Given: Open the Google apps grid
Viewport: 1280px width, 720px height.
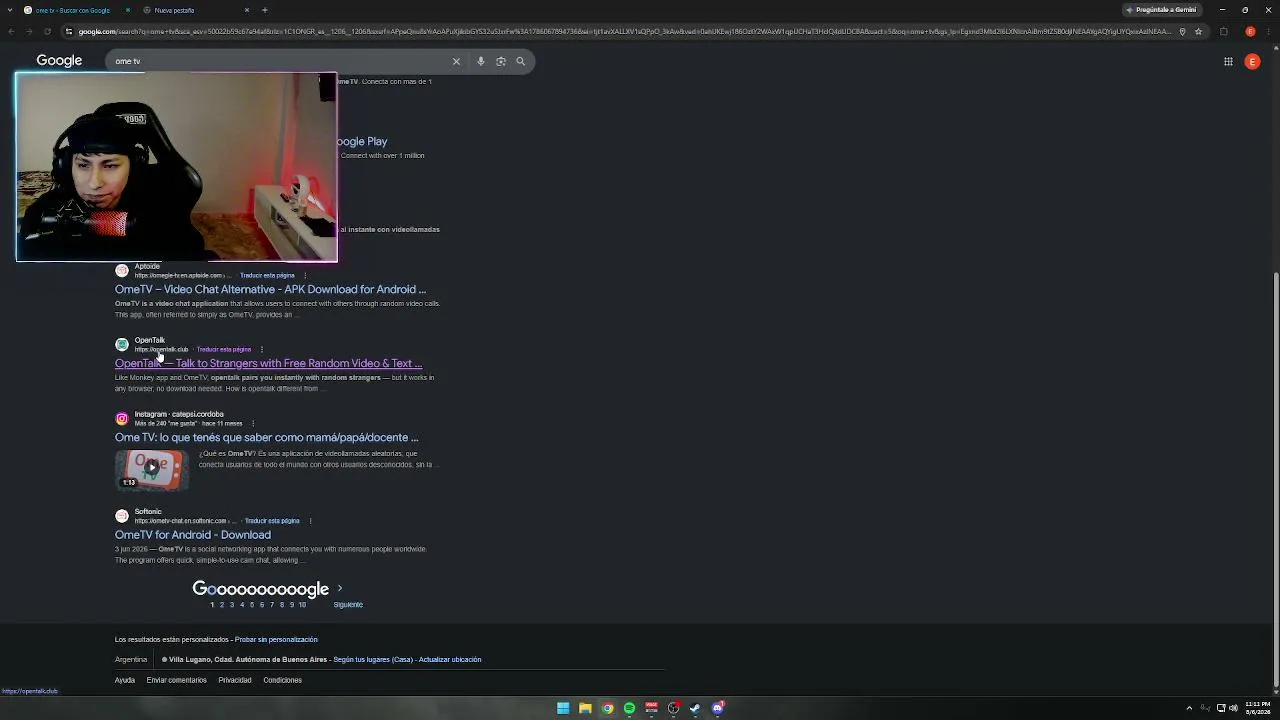Looking at the screenshot, I should click(1228, 61).
